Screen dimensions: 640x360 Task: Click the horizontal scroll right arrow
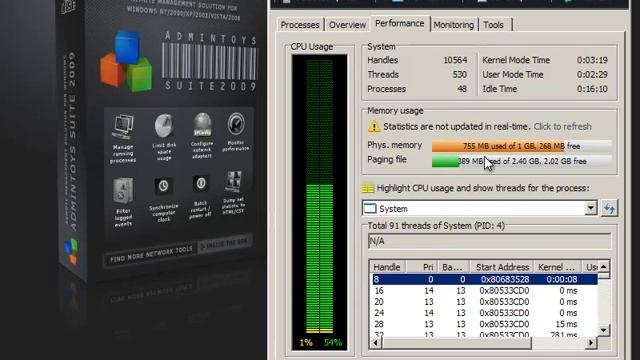pyautogui.click(x=591, y=343)
